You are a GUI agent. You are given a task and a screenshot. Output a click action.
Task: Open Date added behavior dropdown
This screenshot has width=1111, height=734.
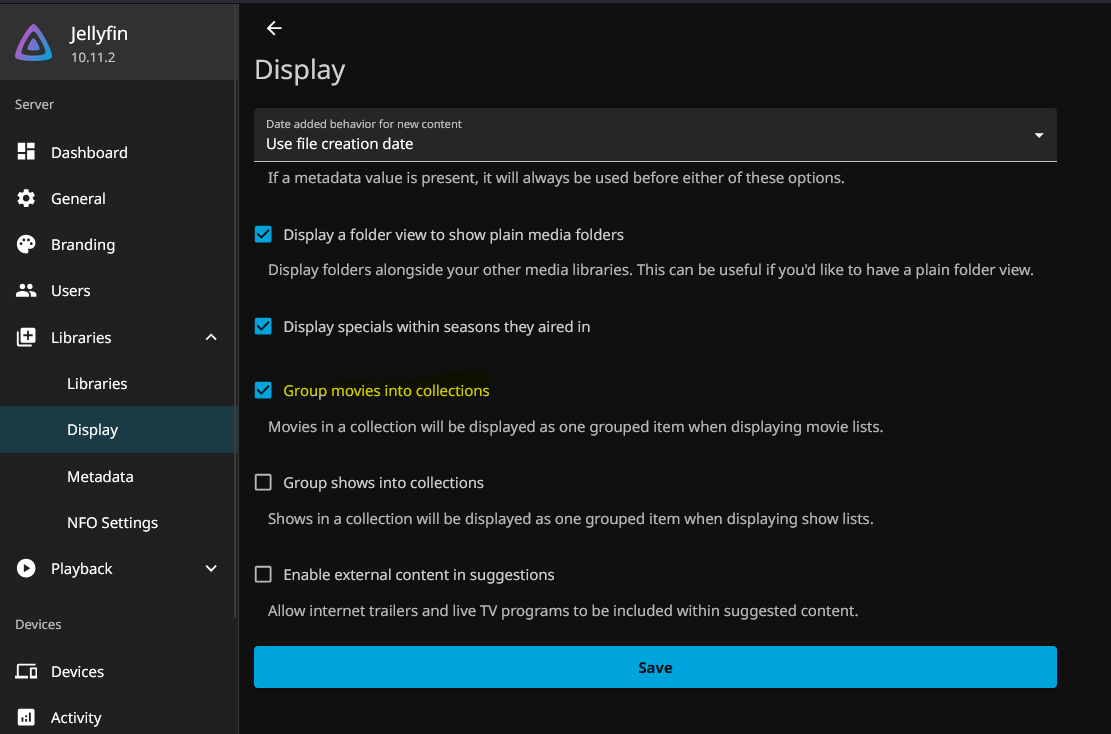pyautogui.click(x=655, y=135)
